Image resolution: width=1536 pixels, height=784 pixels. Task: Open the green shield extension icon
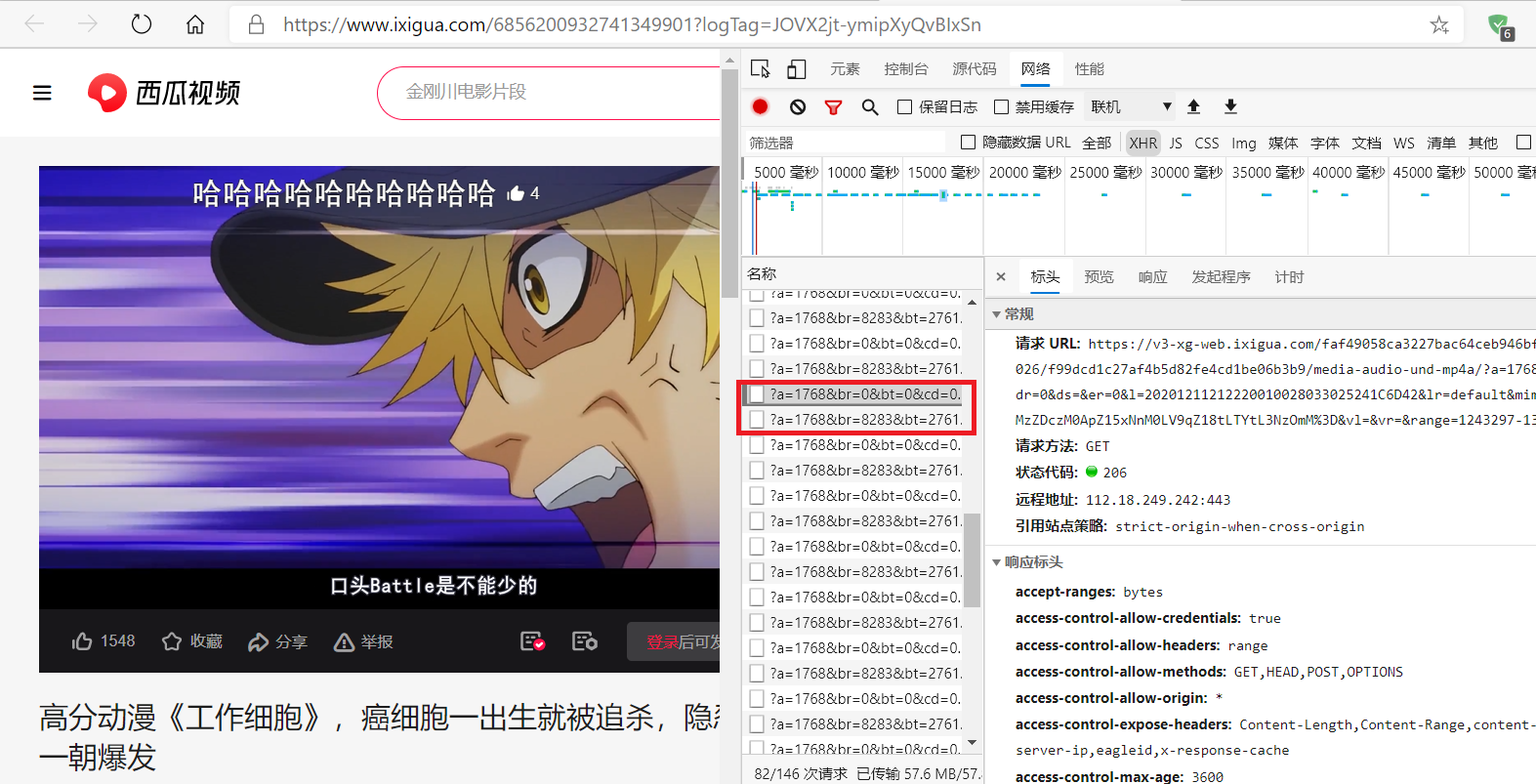click(x=1499, y=25)
